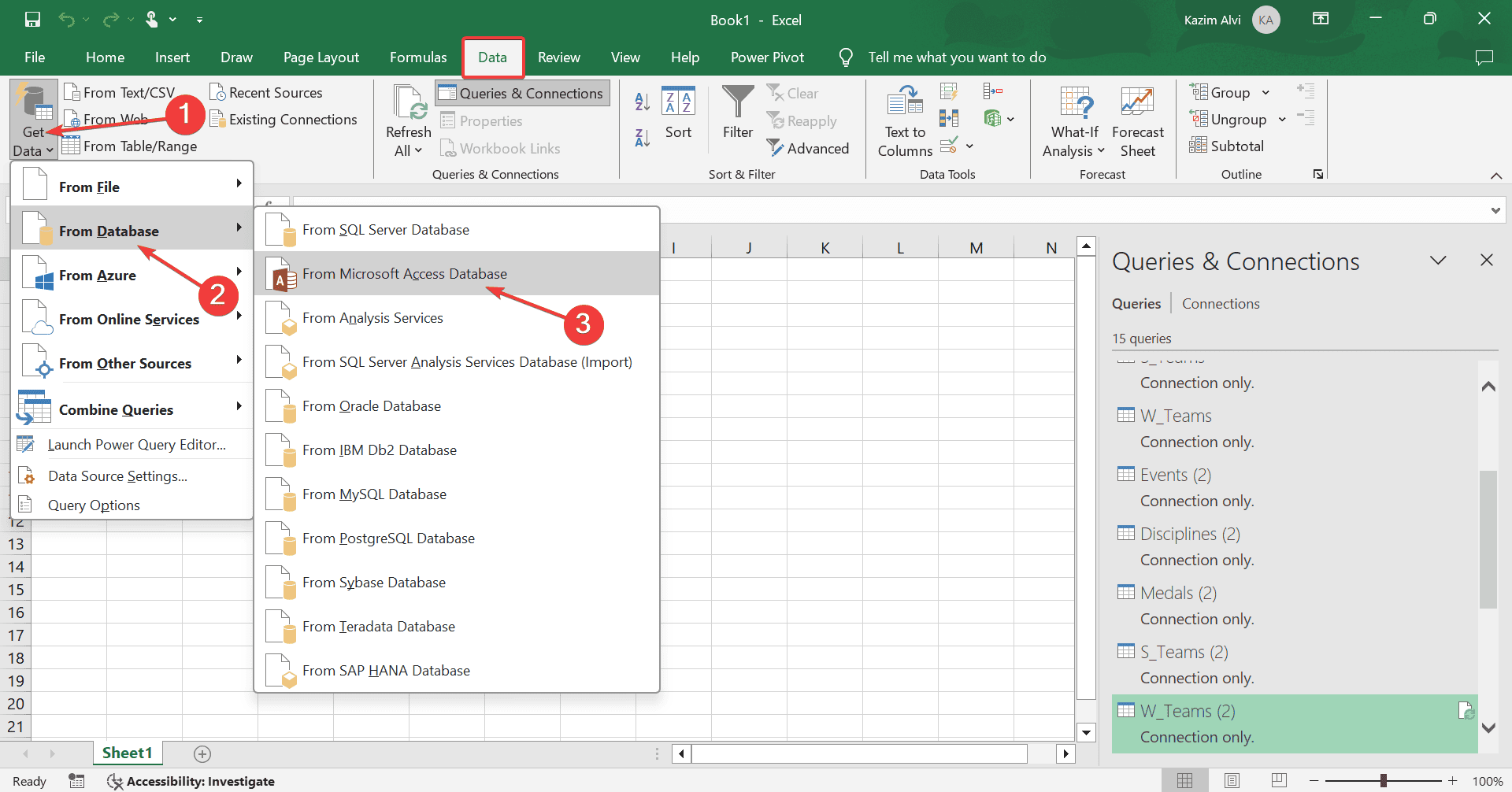
Task: Click the Undo arrow icon
Action: coord(67,20)
